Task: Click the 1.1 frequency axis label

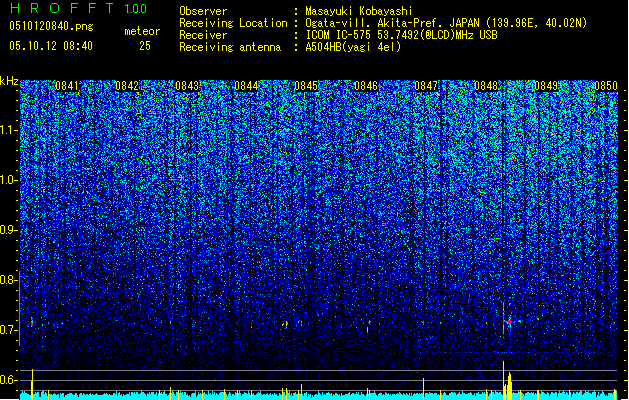Action: point(8,130)
